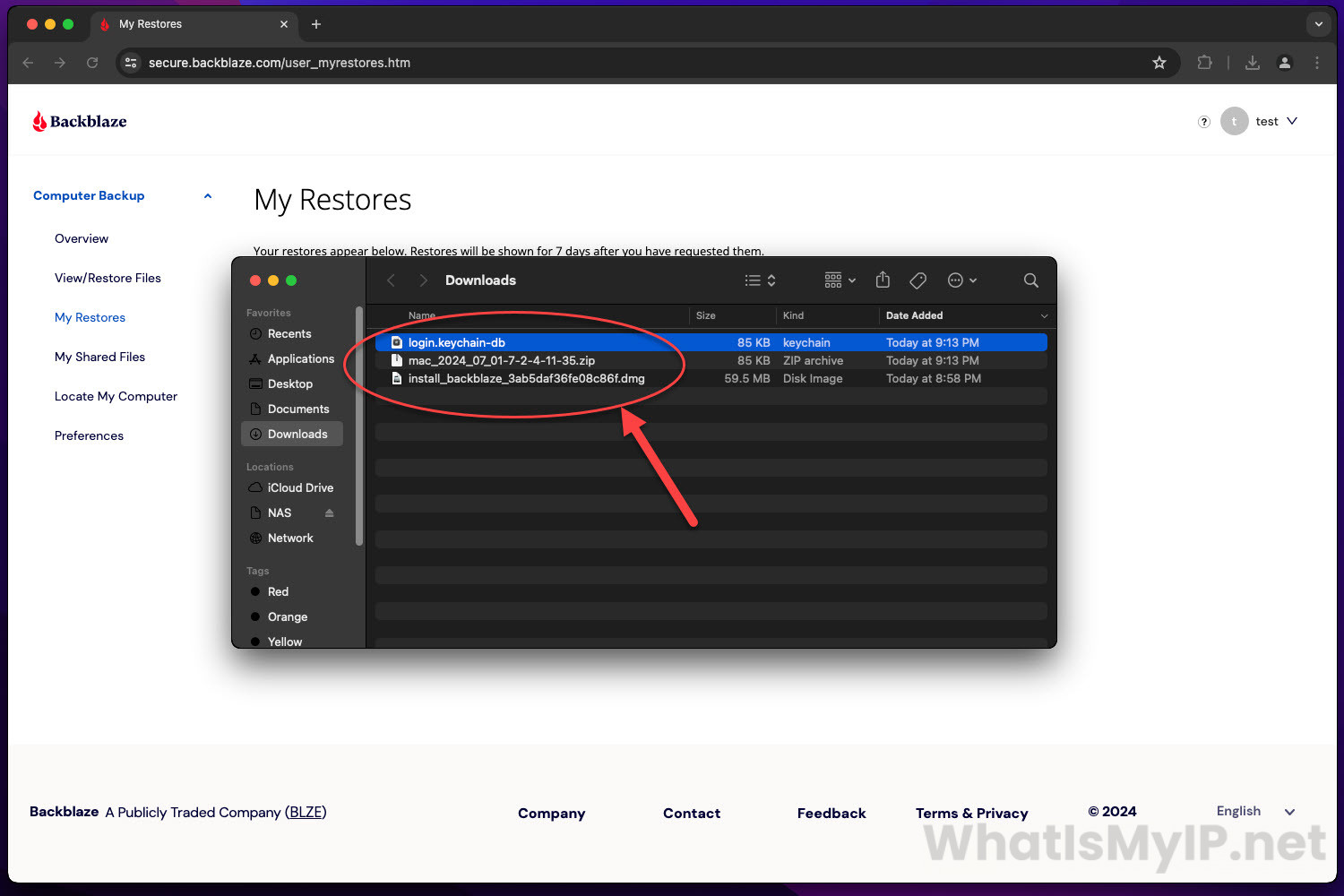Open Terms & Privacy footer link
This screenshot has width=1344, height=896.
point(972,813)
